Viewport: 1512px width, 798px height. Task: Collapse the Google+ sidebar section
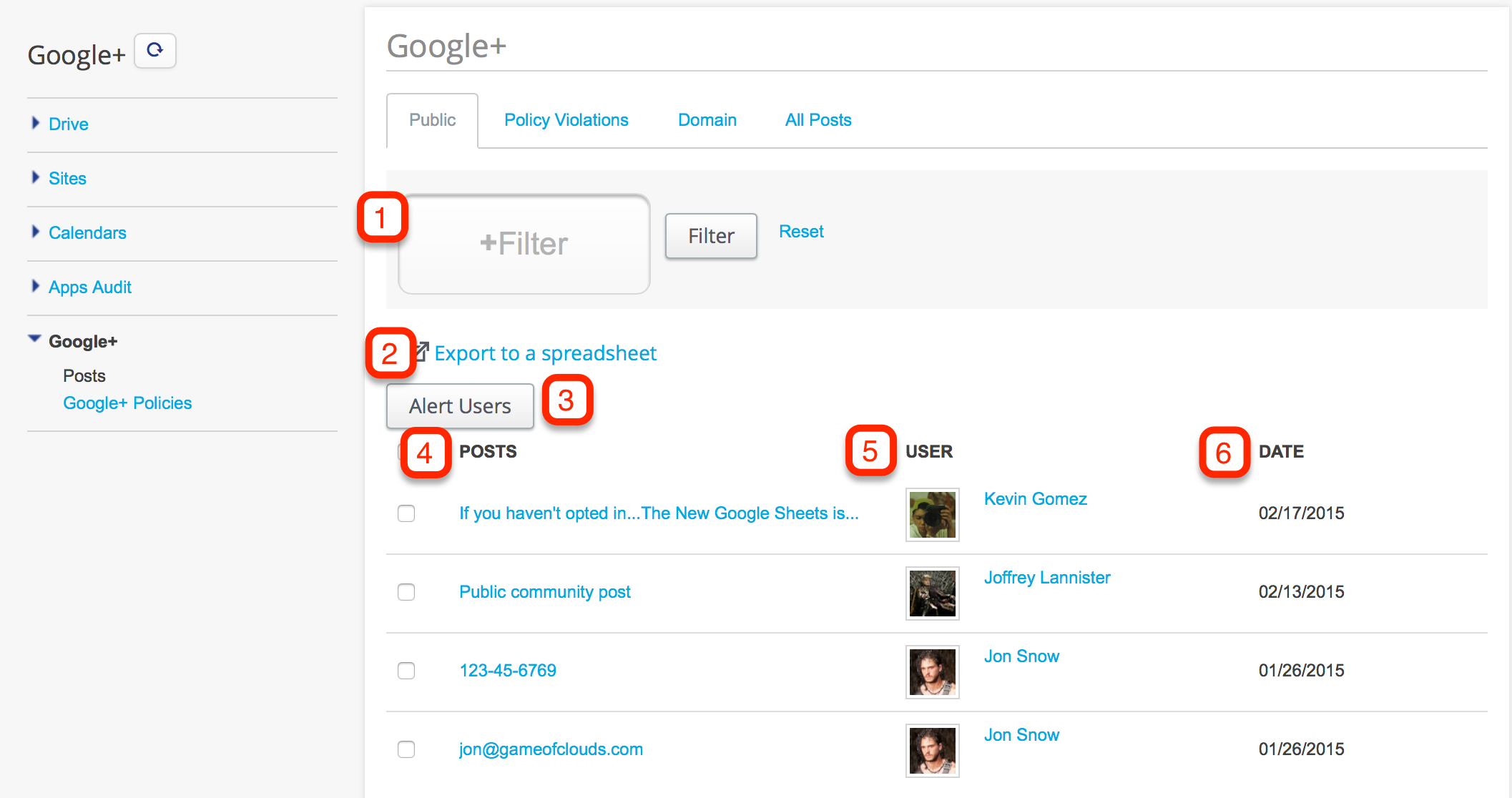coord(34,339)
